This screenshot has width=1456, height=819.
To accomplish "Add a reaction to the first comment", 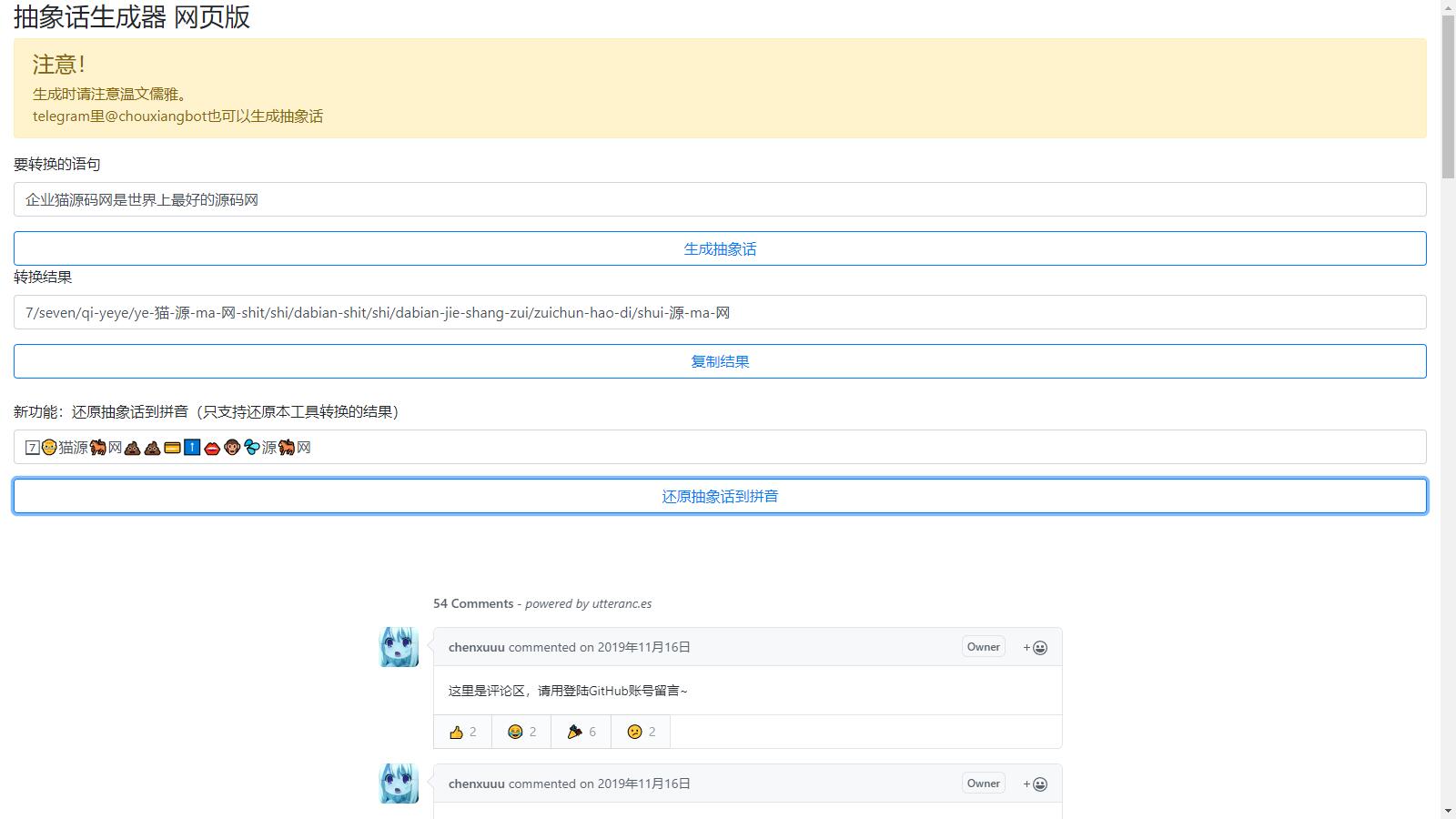I will point(1035,647).
